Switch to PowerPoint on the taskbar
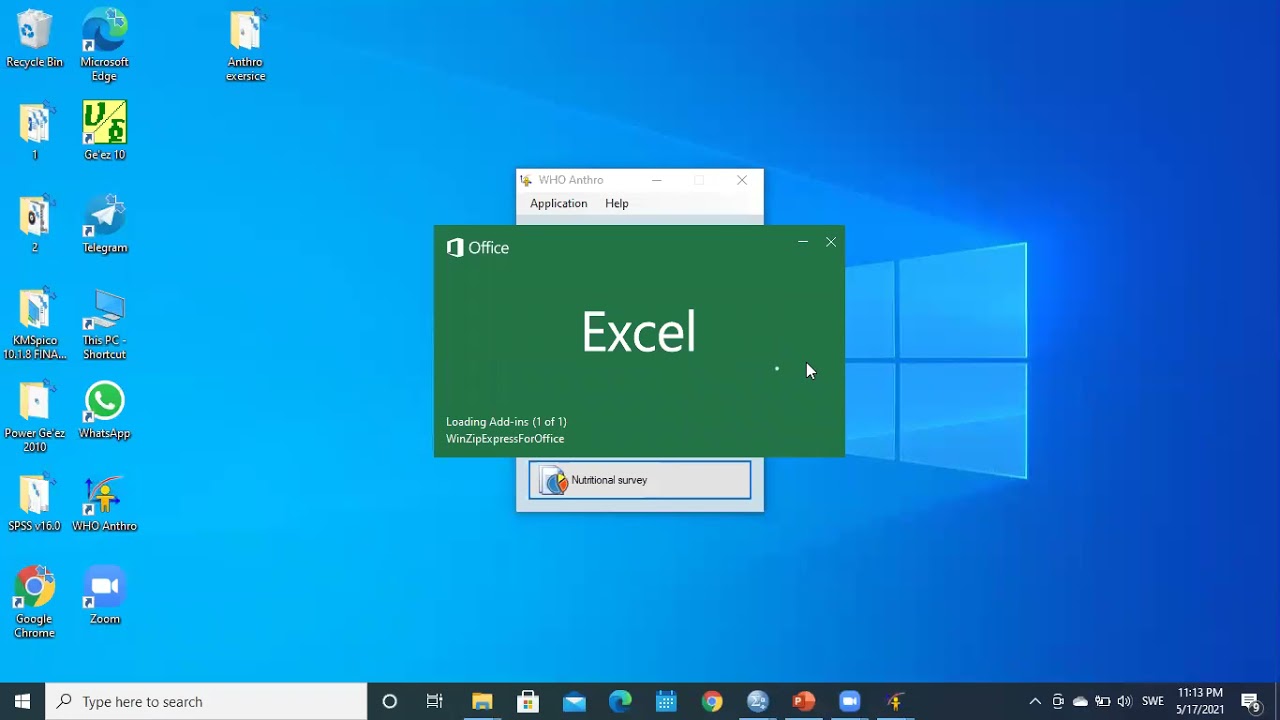Image resolution: width=1280 pixels, height=720 pixels. coord(804,701)
